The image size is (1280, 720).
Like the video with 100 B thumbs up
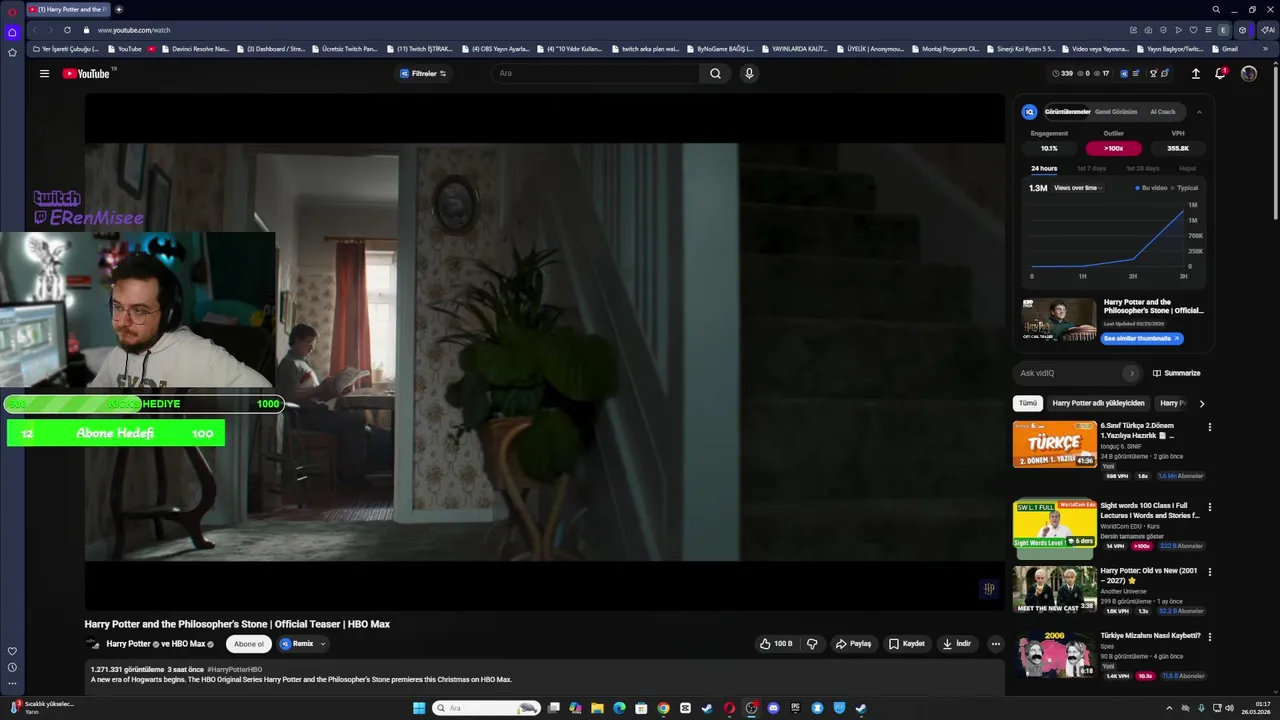pos(776,644)
